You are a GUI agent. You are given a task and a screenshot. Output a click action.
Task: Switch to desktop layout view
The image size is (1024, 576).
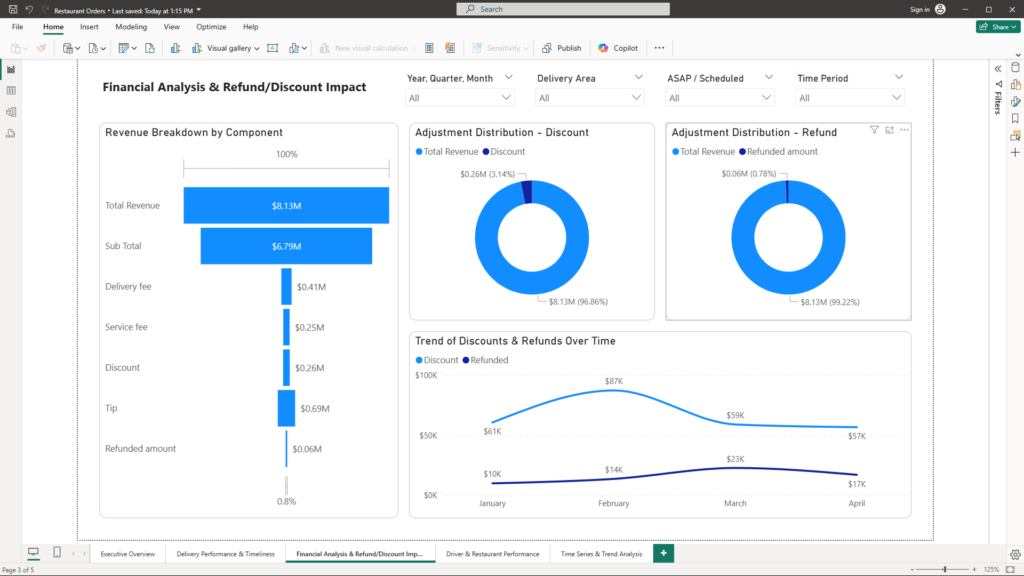click(x=33, y=553)
